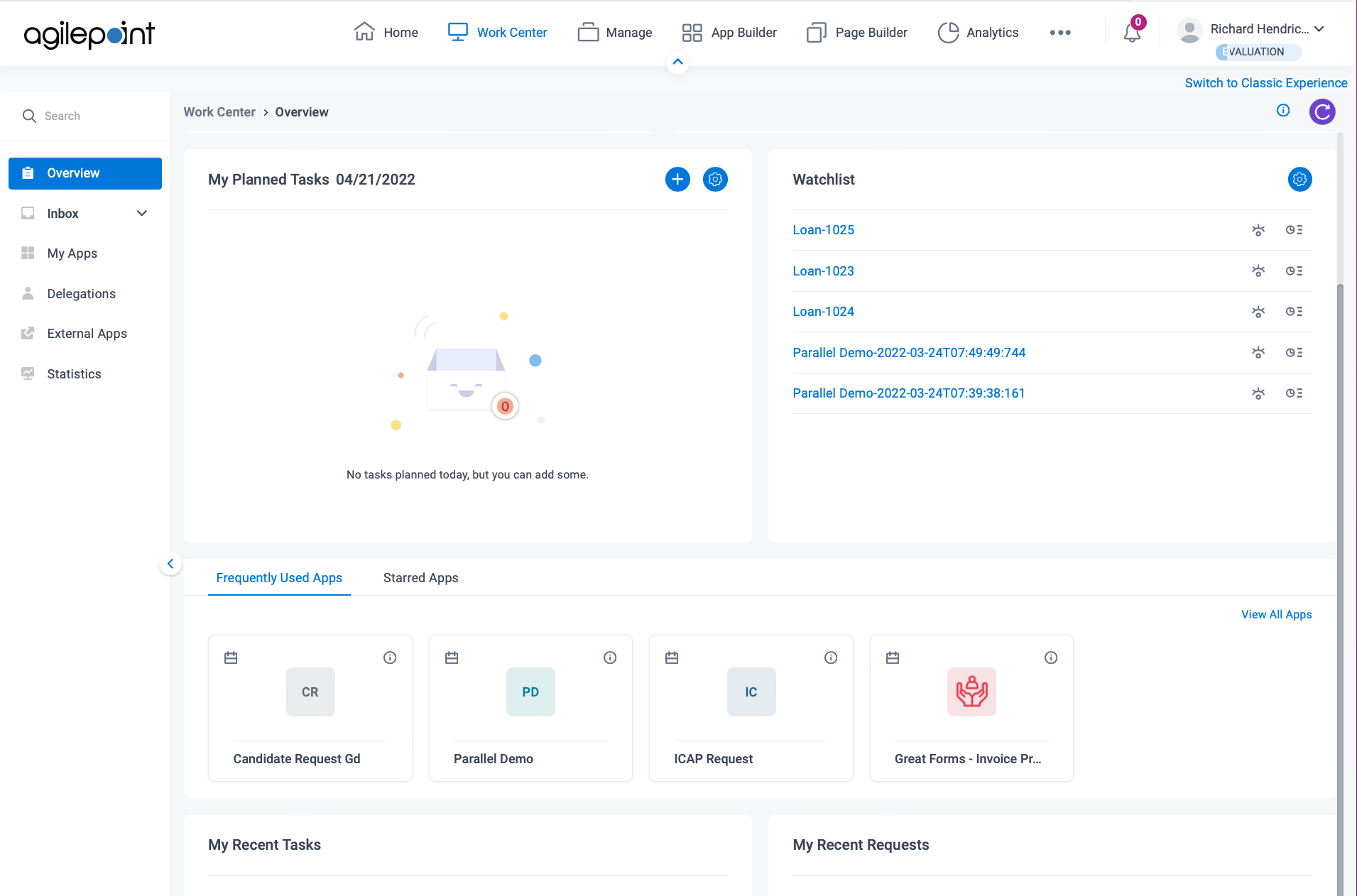
Task: Open the info icon on ICAP Request card
Action: tap(831, 657)
